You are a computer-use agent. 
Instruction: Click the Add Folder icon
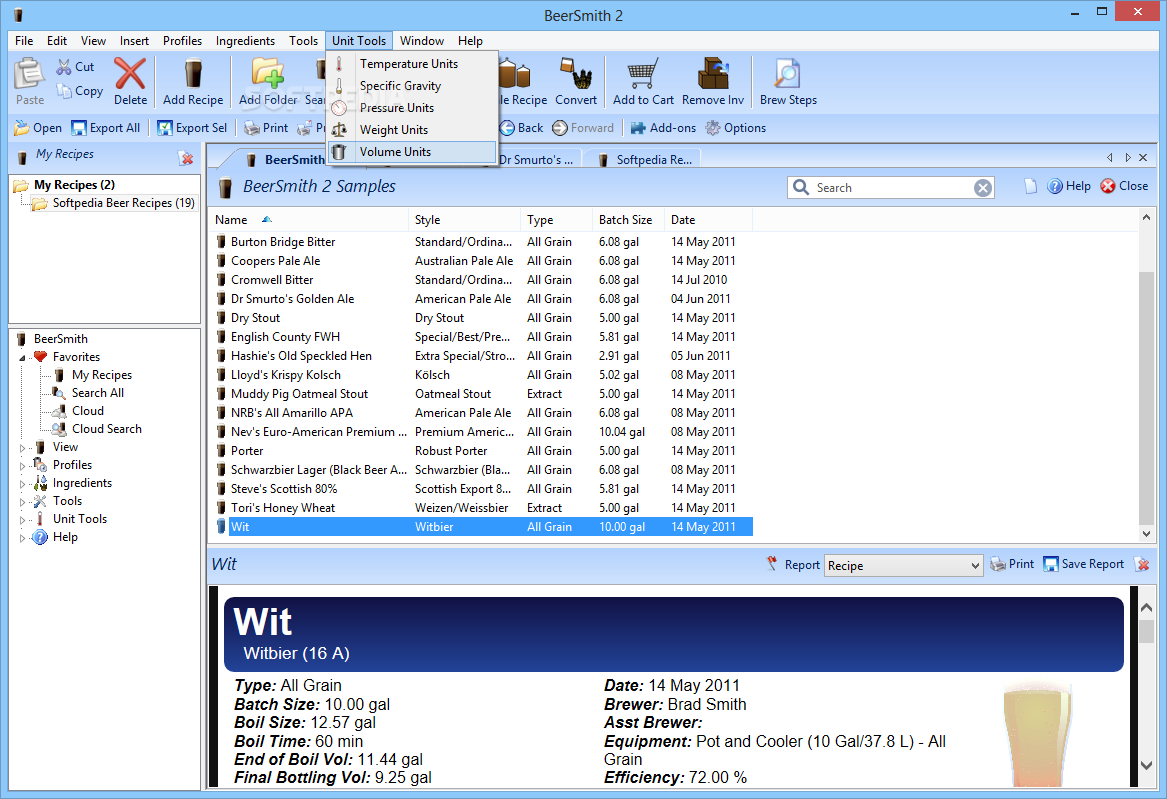(268, 74)
